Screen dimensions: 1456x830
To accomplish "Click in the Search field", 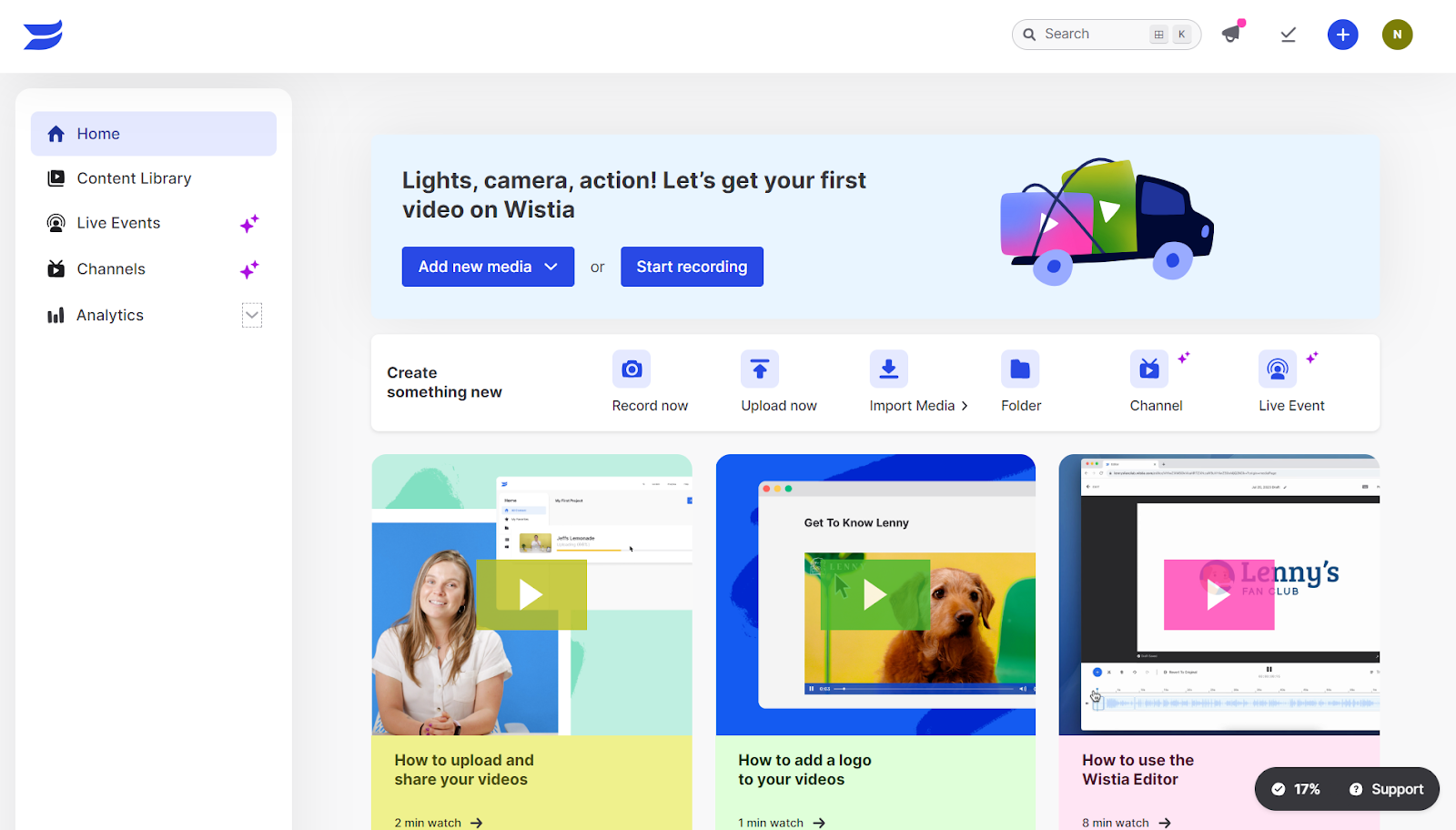I will 1107,35.
